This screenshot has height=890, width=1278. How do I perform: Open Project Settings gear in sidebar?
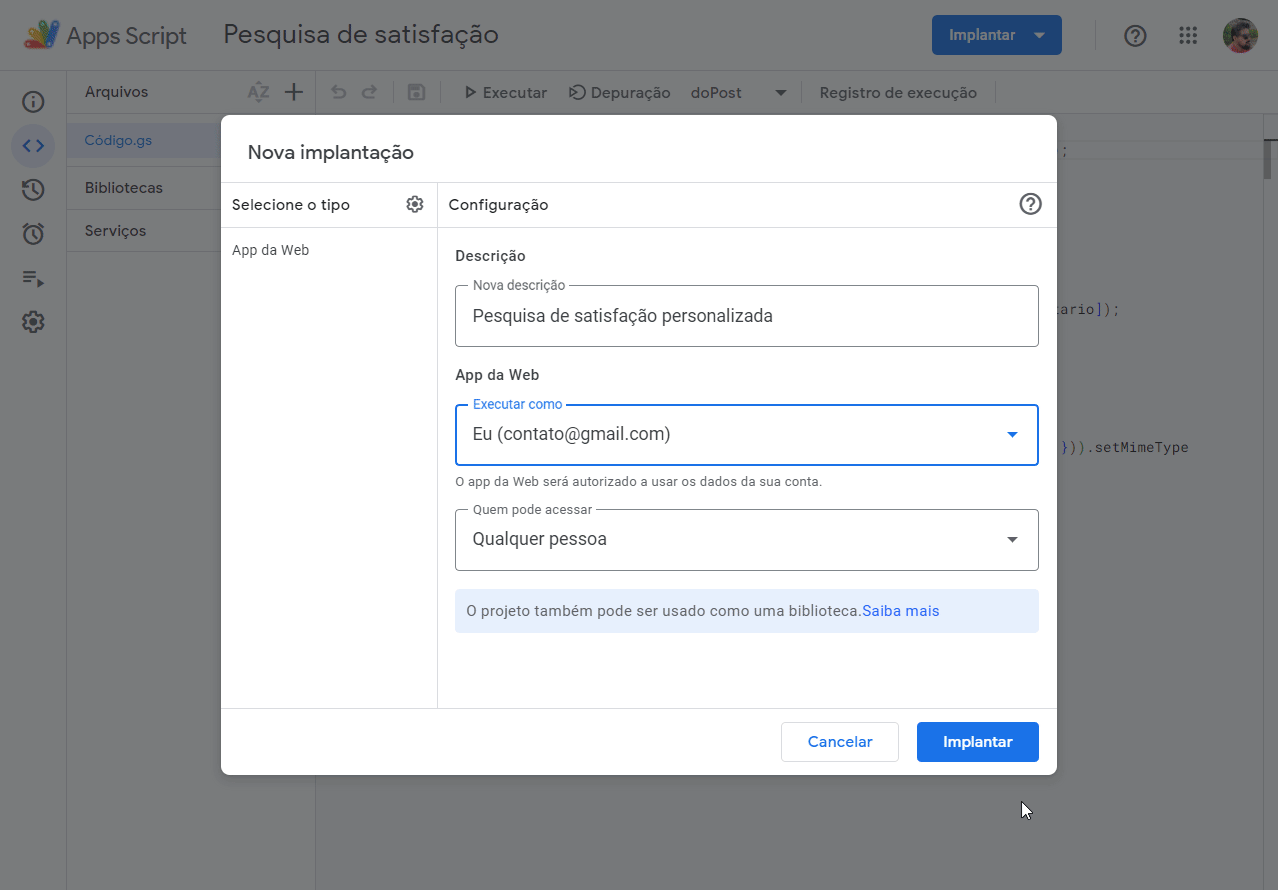[x=33, y=322]
